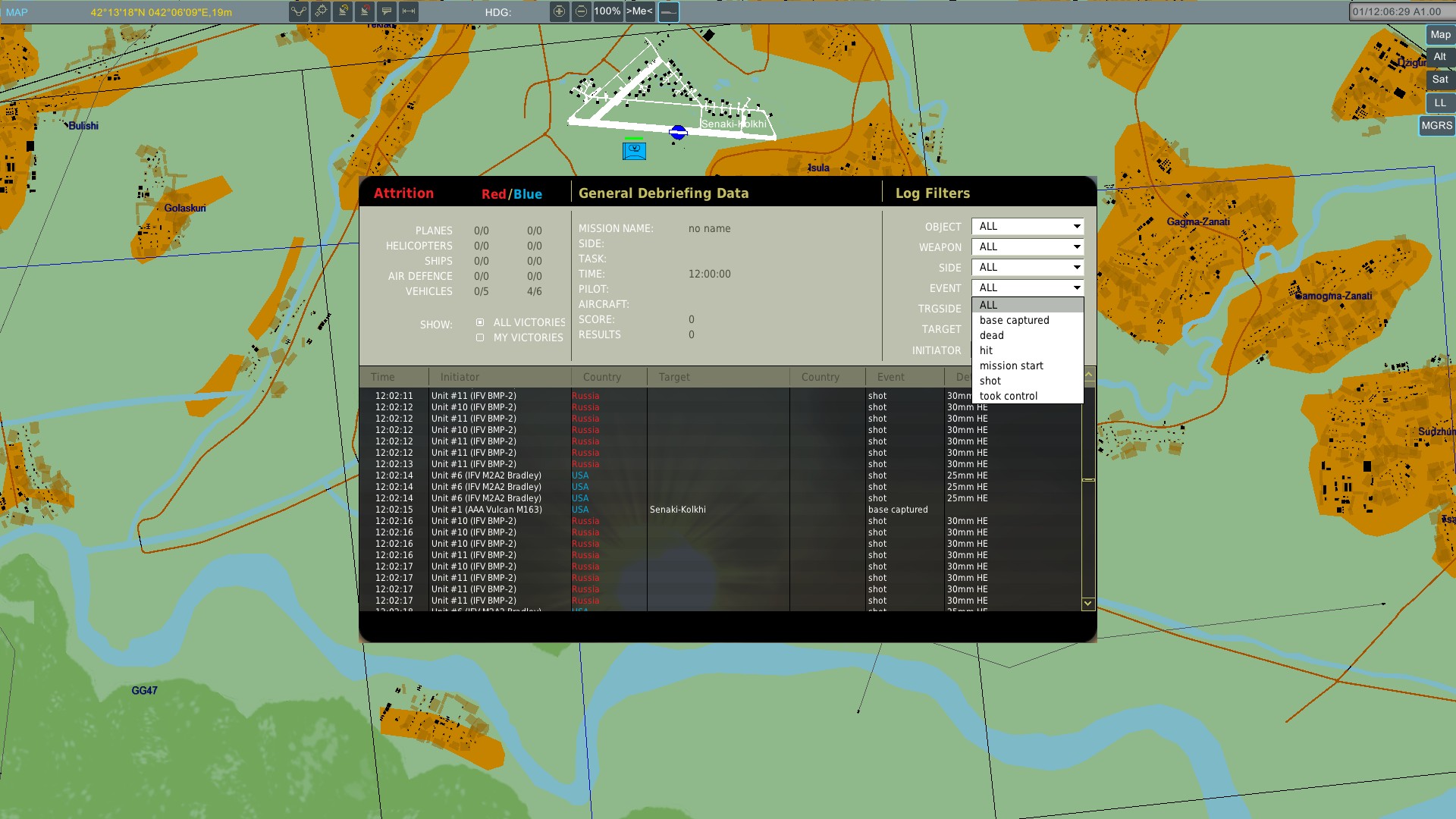Select the distance measure ruler tool

coord(409,11)
